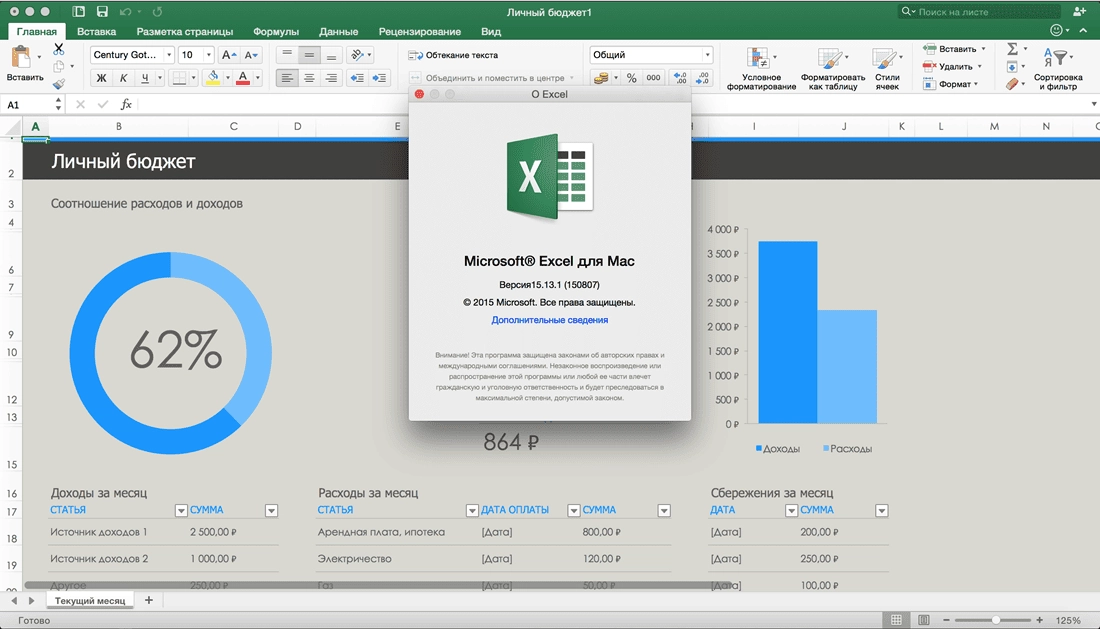Viewport: 1100px width, 629px height.
Task: Open the Вставка tab
Action: (x=97, y=32)
